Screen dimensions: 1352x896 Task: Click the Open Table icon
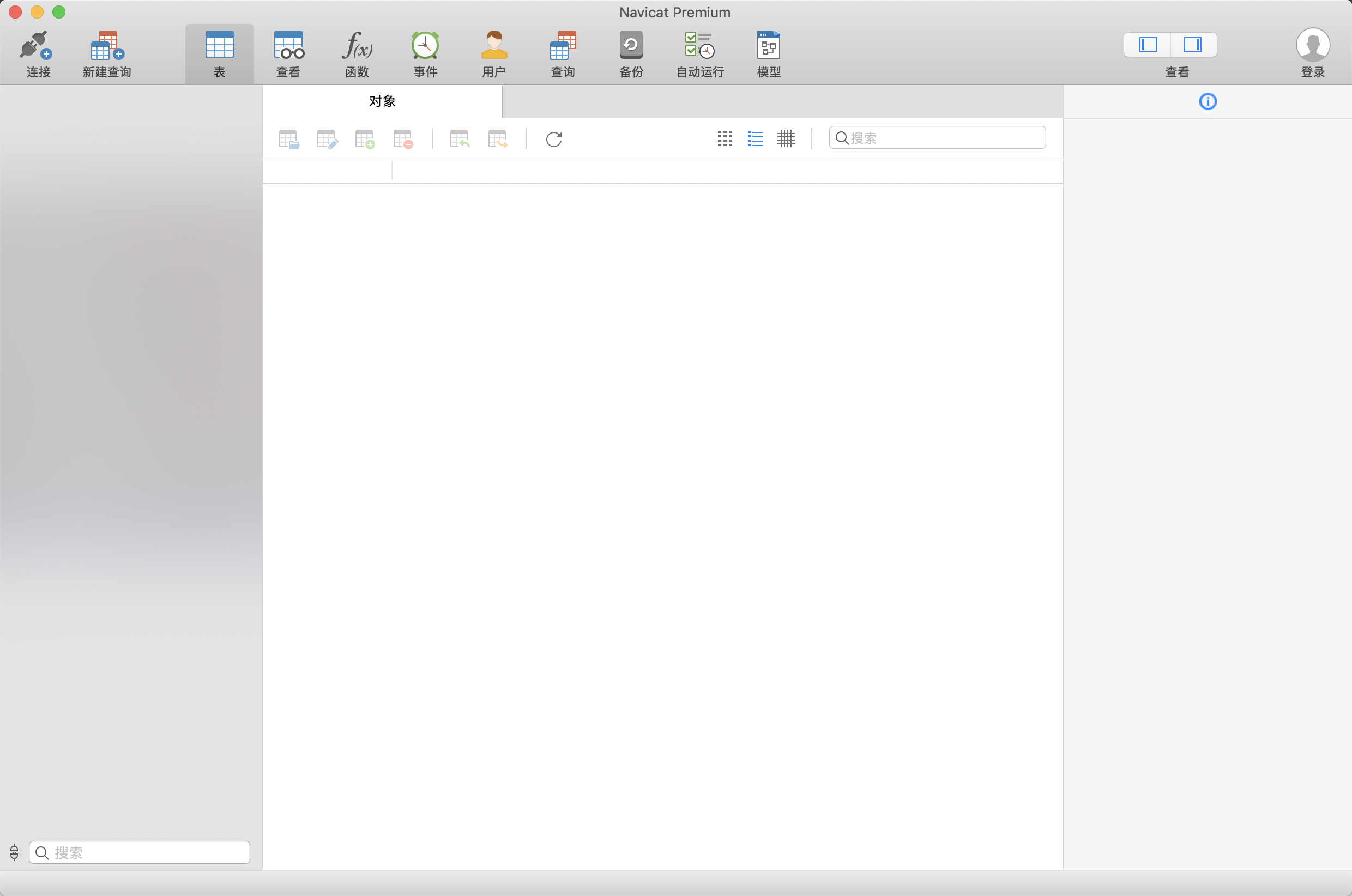pos(288,139)
